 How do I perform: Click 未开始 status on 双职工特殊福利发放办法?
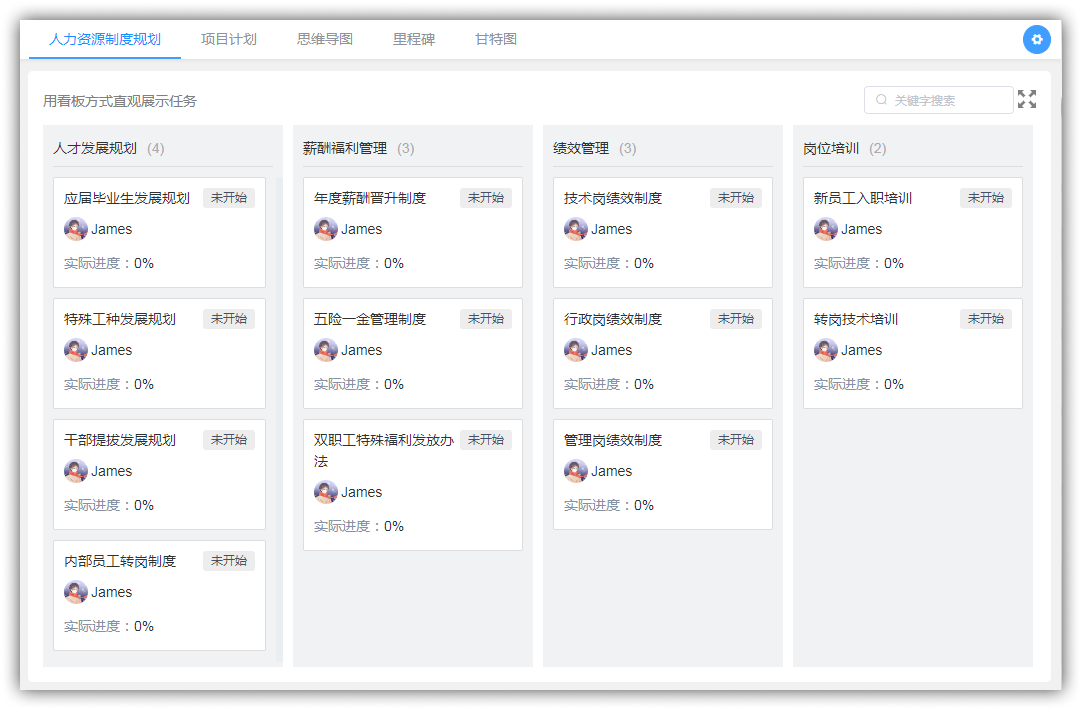click(486, 440)
